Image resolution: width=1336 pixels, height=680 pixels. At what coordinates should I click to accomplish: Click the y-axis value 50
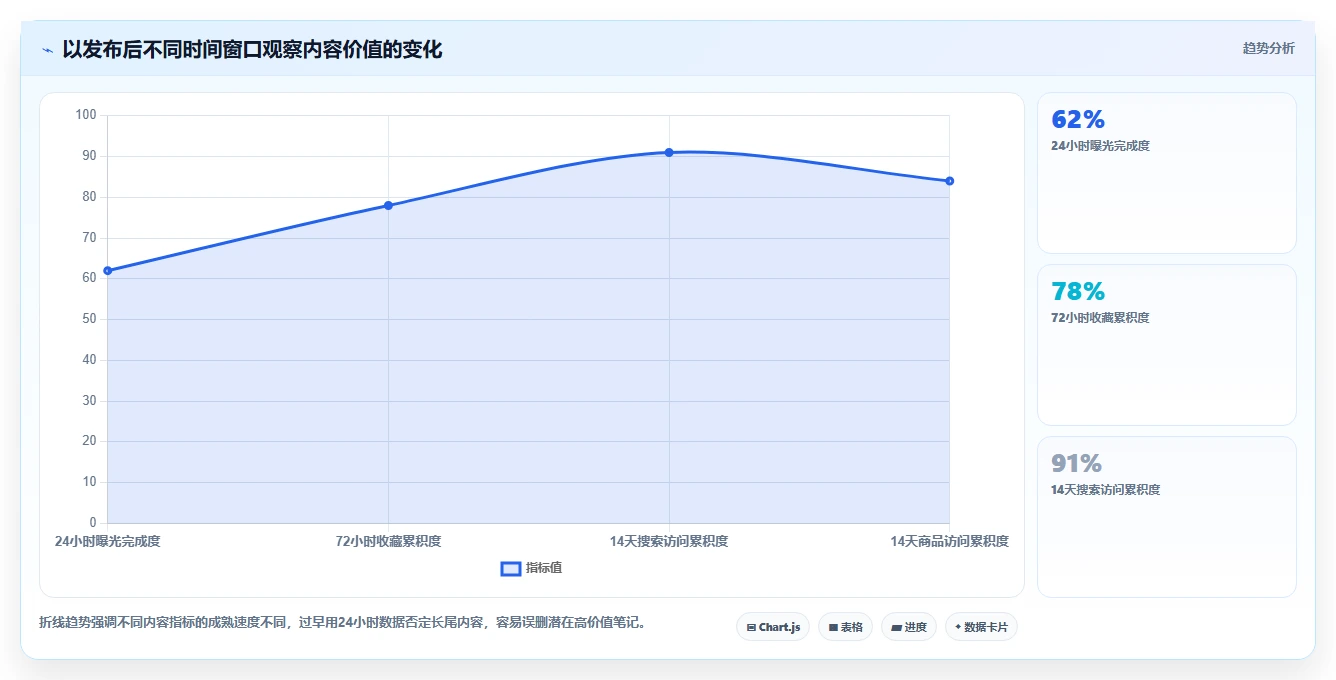89,319
